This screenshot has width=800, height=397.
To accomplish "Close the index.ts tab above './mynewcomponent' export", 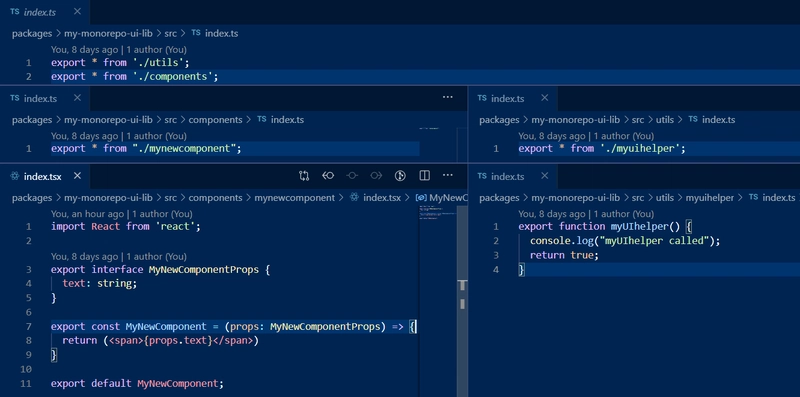I will tap(77, 97).
